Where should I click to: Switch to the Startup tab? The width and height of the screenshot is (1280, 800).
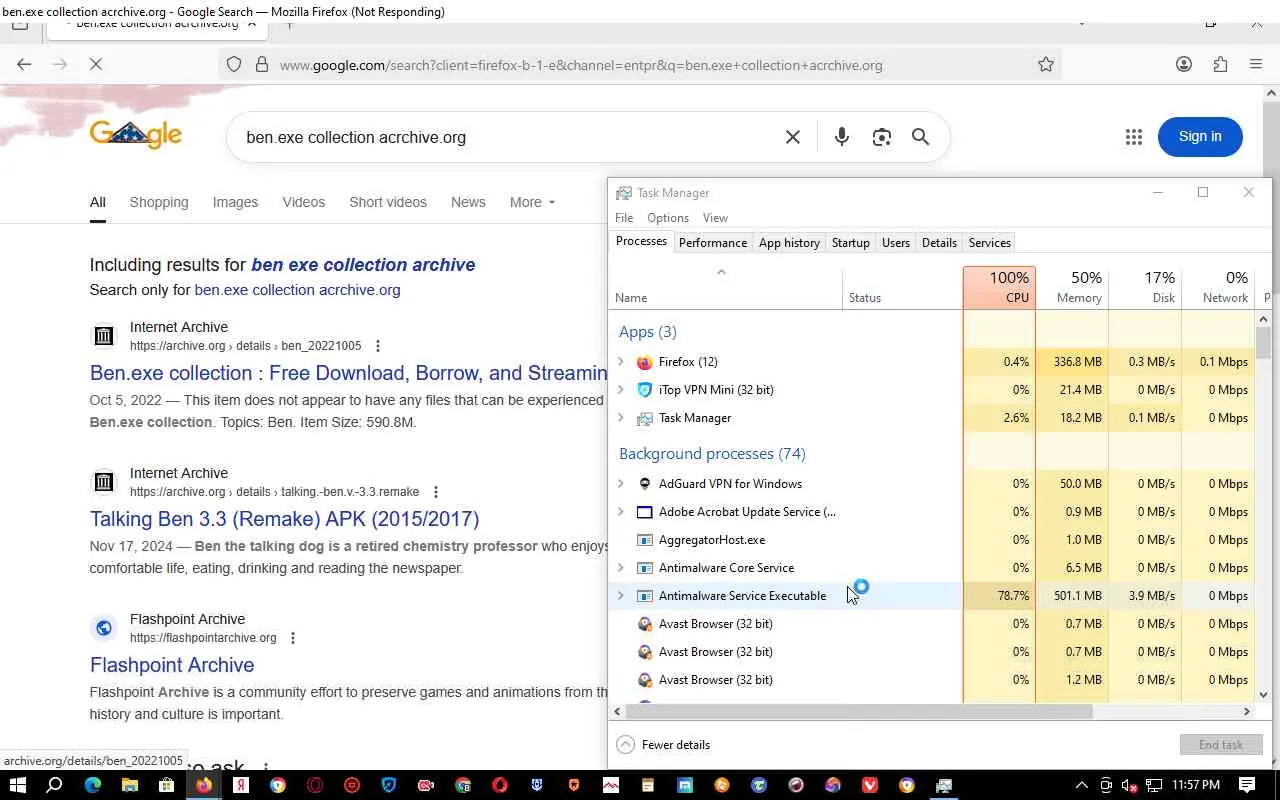tap(850, 243)
